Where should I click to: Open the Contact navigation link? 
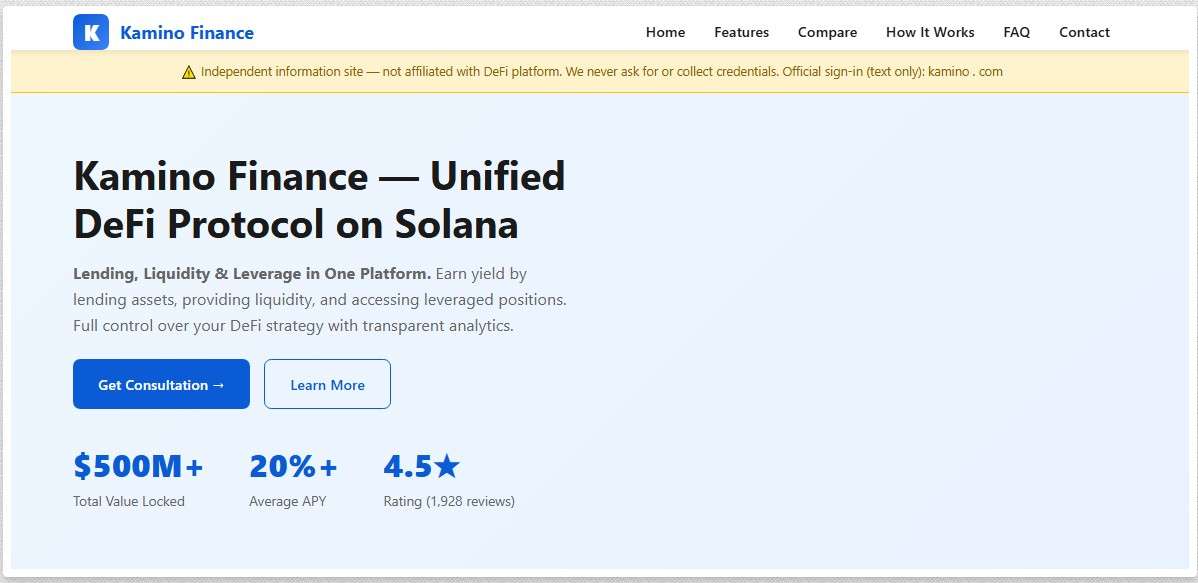click(x=1084, y=32)
